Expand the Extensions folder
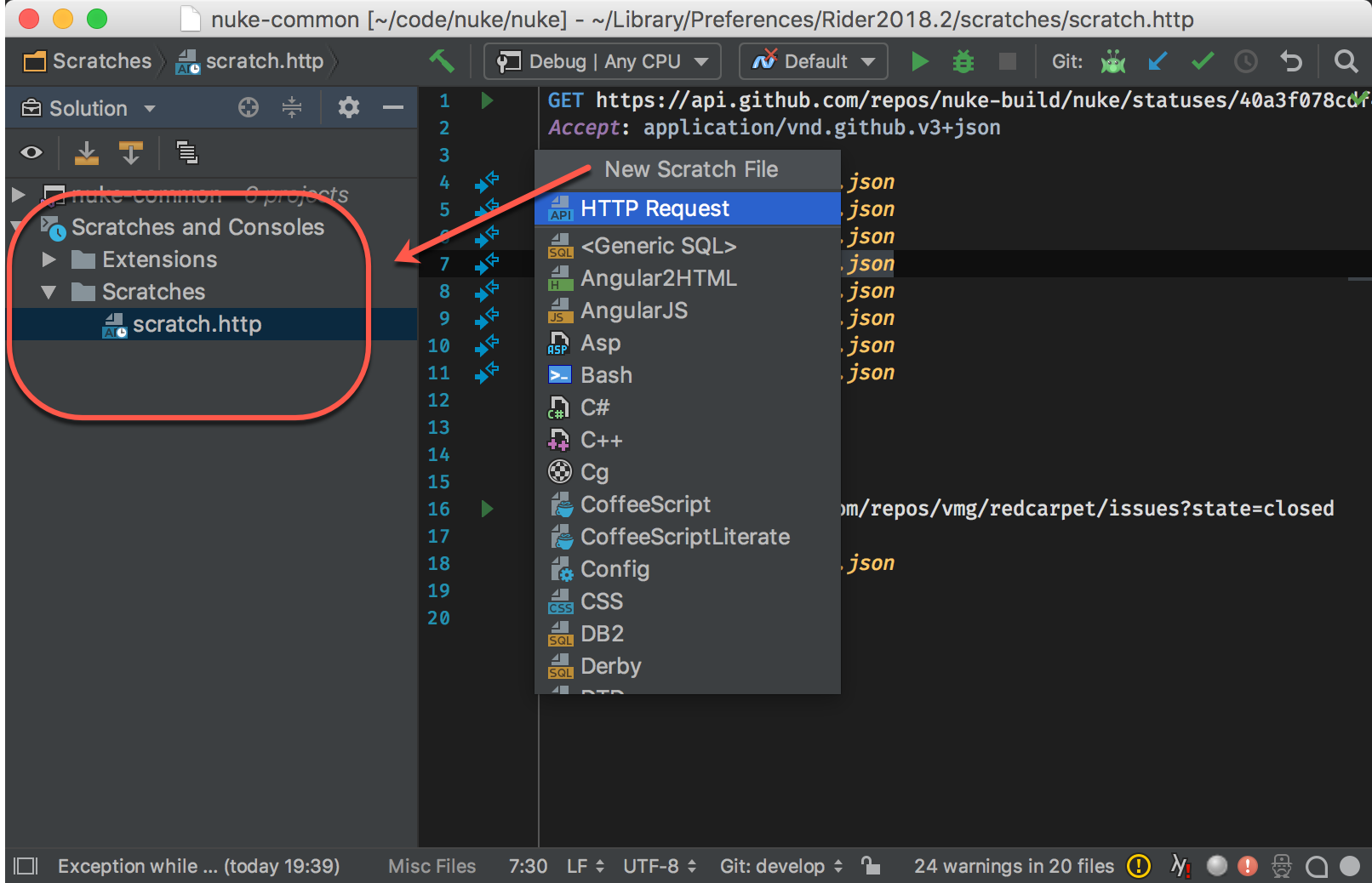This screenshot has height=883, width=1372. coord(49,259)
